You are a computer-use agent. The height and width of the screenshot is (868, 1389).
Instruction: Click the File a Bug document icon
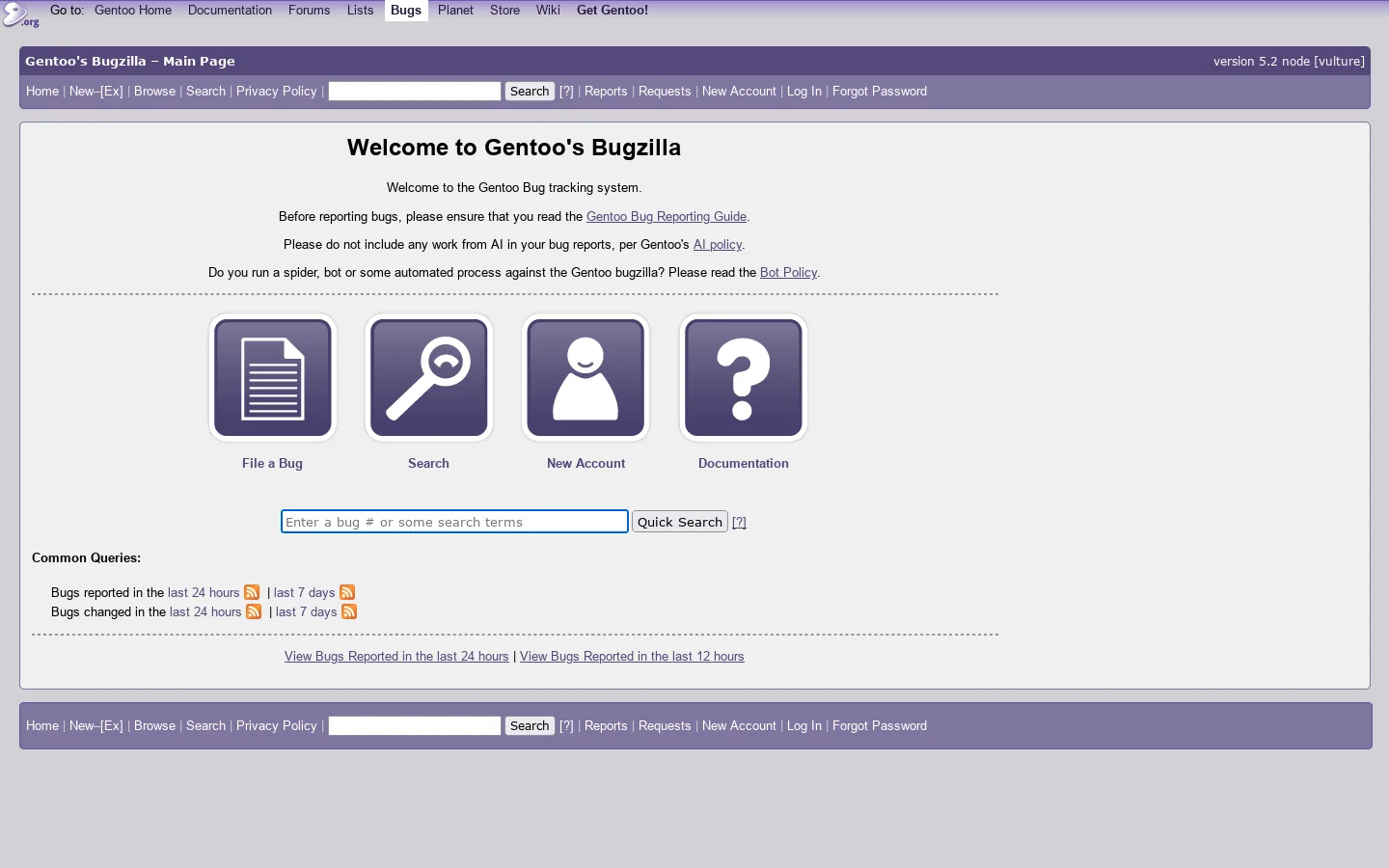click(273, 378)
